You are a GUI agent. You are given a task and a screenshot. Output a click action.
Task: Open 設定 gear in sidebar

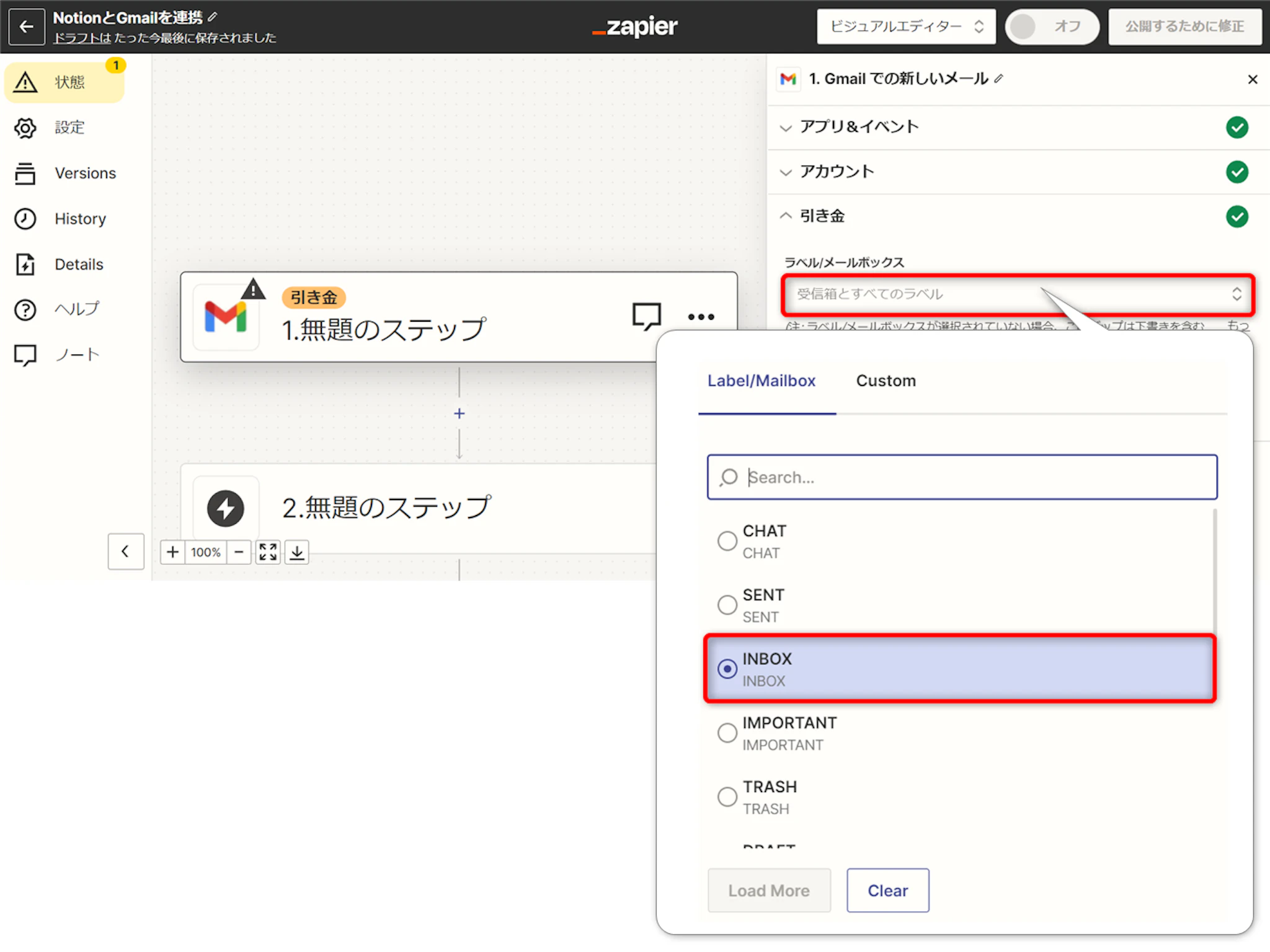(x=25, y=128)
